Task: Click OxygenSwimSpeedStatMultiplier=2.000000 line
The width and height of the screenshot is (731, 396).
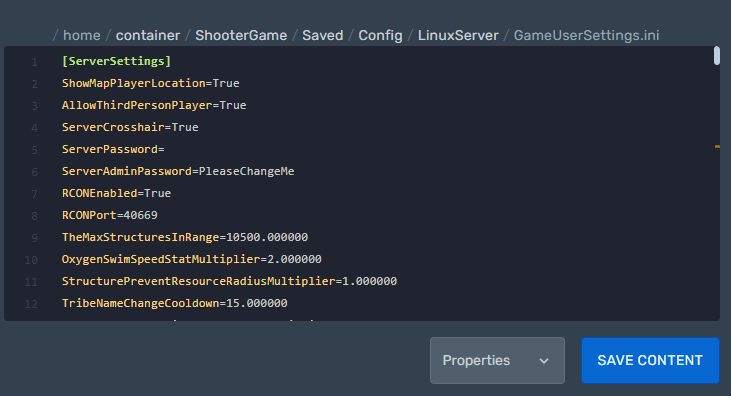Action: [x=192, y=259]
